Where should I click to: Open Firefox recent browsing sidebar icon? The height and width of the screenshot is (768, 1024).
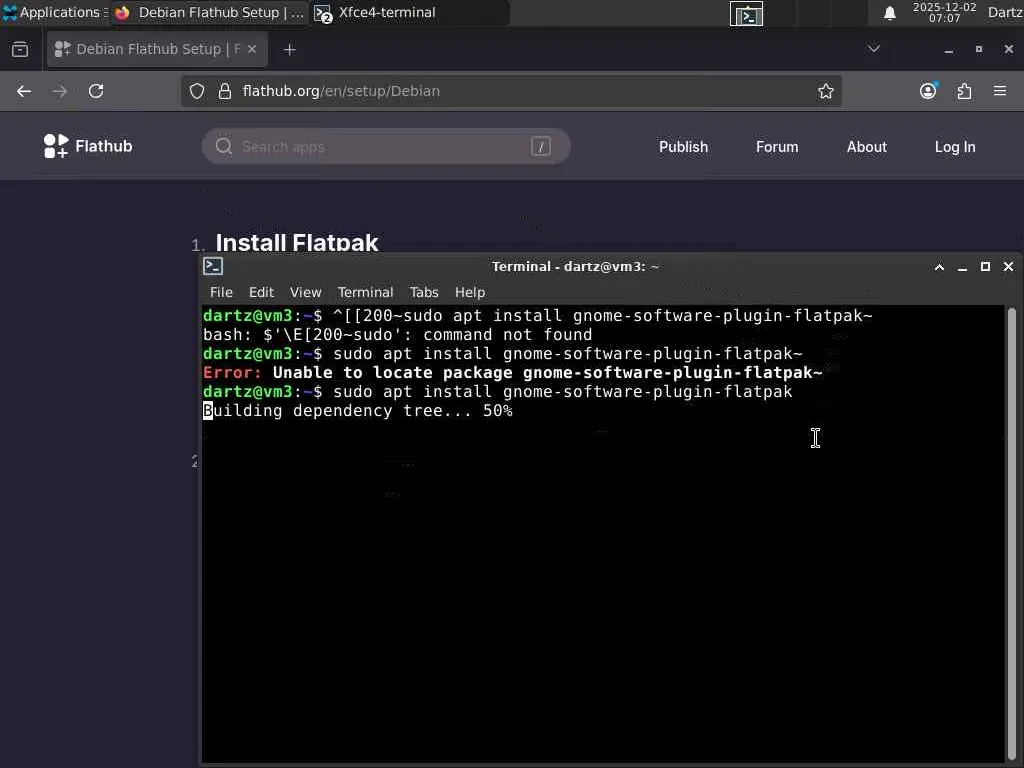coord(20,49)
